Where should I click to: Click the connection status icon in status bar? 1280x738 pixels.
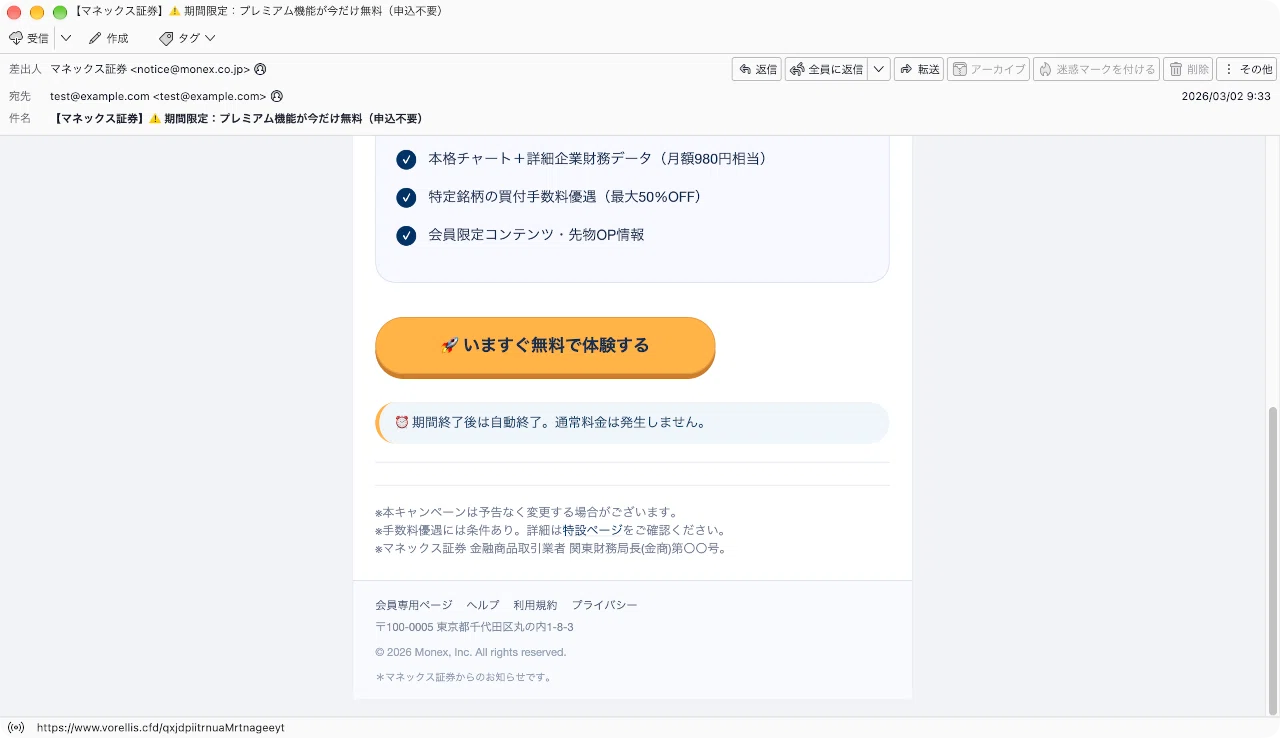point(16,727)
